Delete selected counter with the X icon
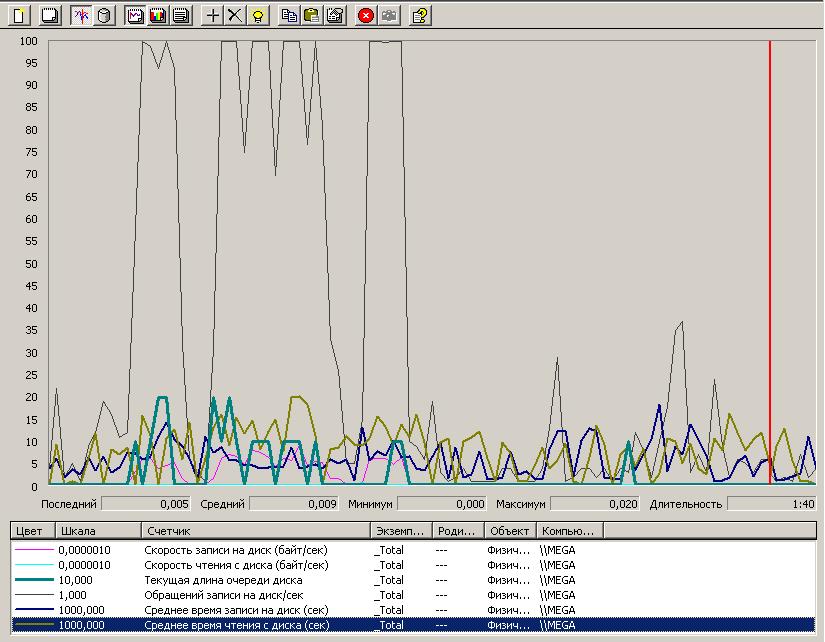 tap(235, 15)
